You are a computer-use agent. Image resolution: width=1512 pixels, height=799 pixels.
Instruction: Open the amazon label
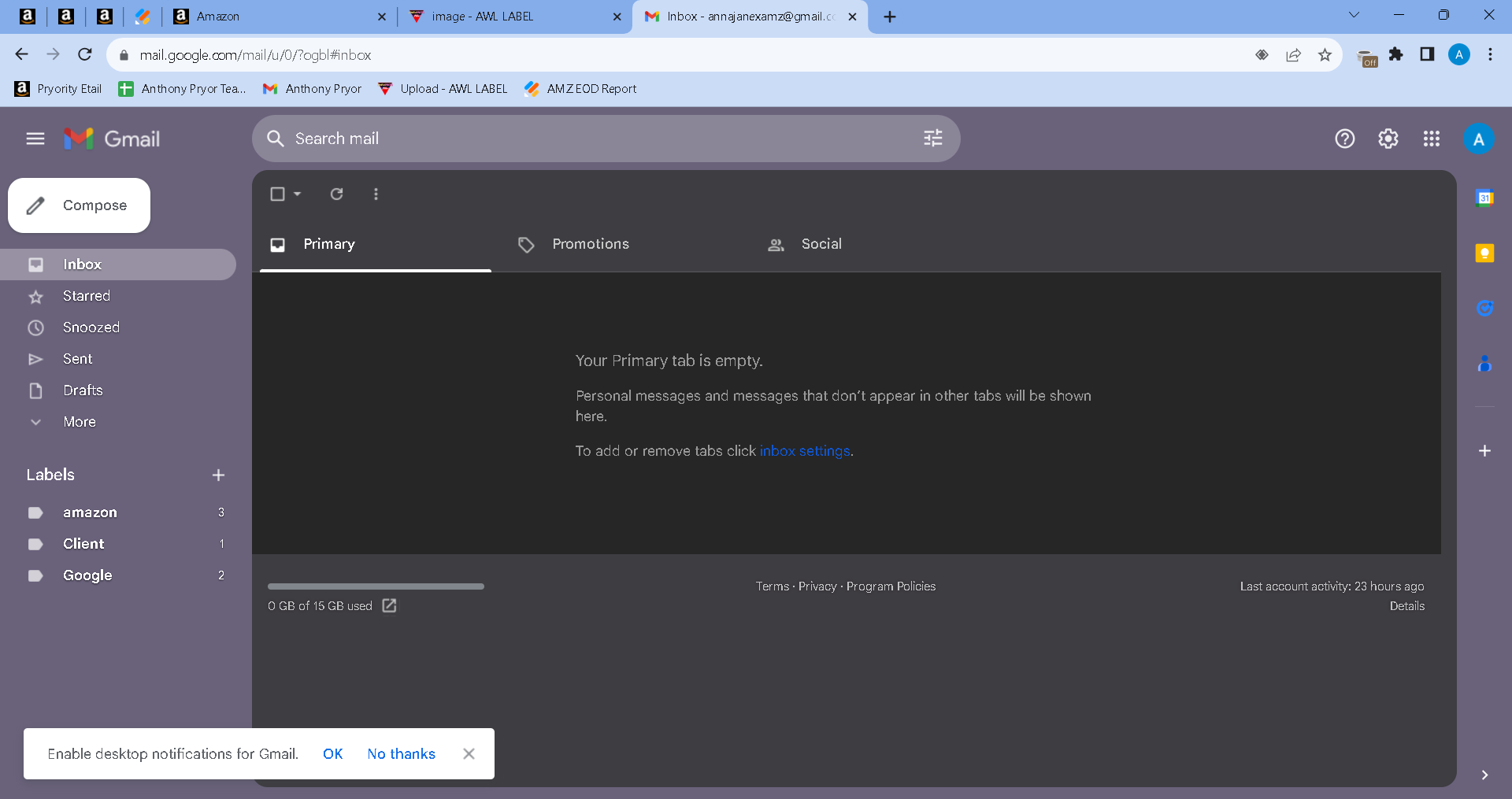[x=118, y=512]
